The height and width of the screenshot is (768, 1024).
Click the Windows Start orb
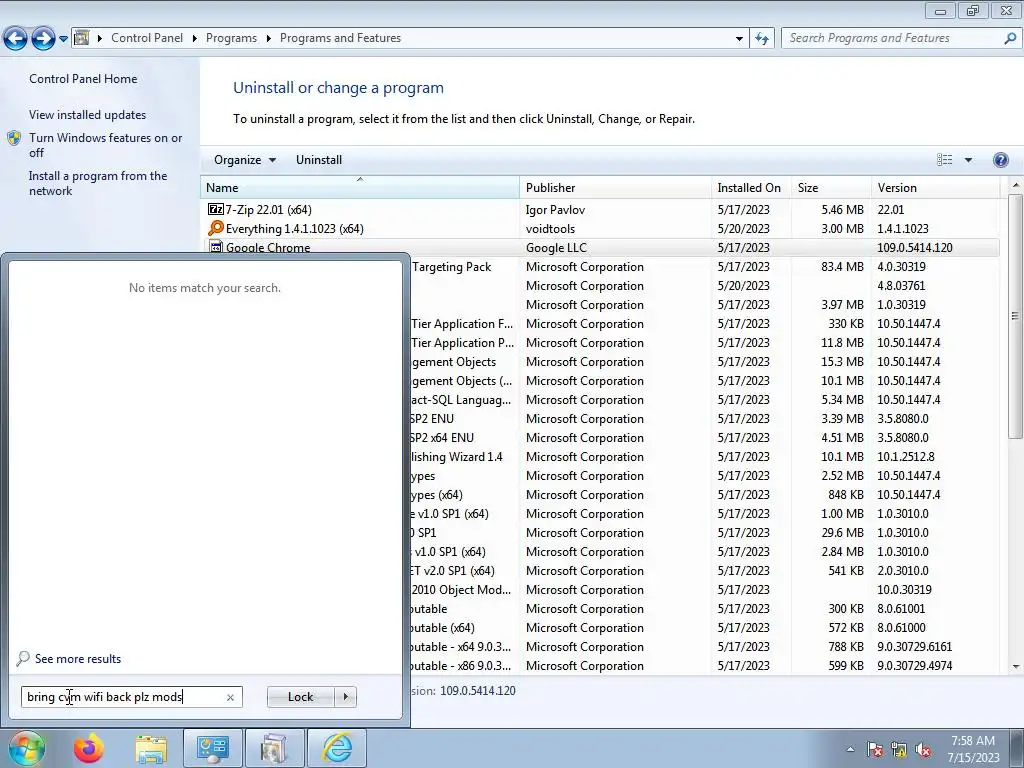click(x=25, y=749)
